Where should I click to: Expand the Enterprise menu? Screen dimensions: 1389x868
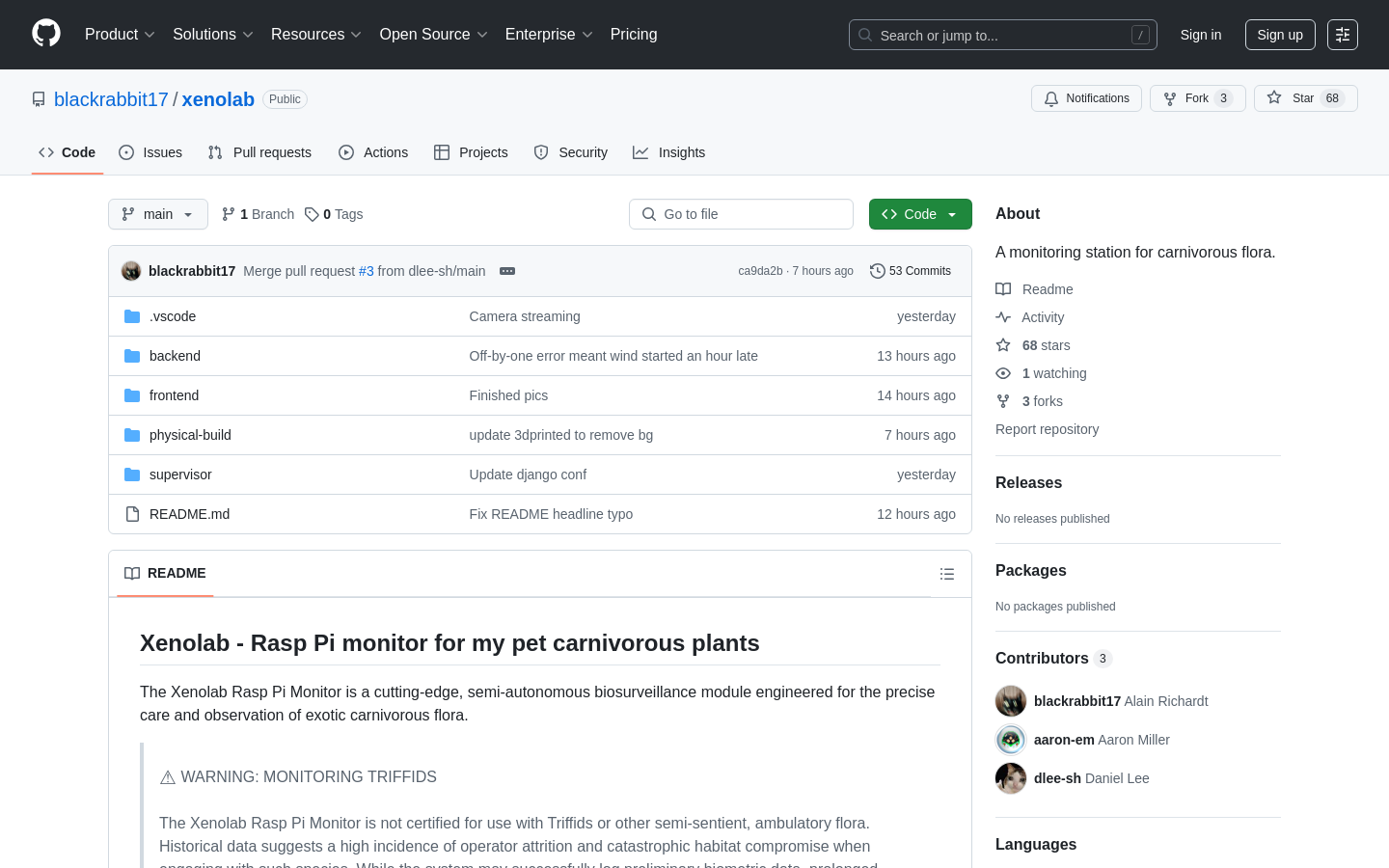[548, 34]
